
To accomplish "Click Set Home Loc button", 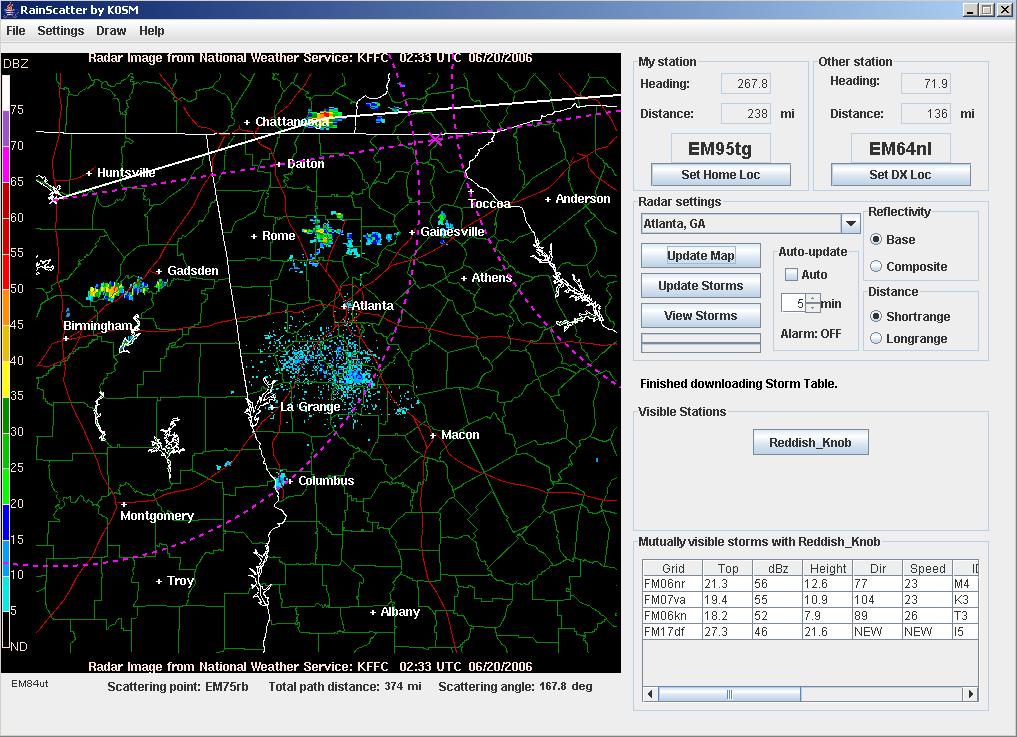I will click(720, 175).
